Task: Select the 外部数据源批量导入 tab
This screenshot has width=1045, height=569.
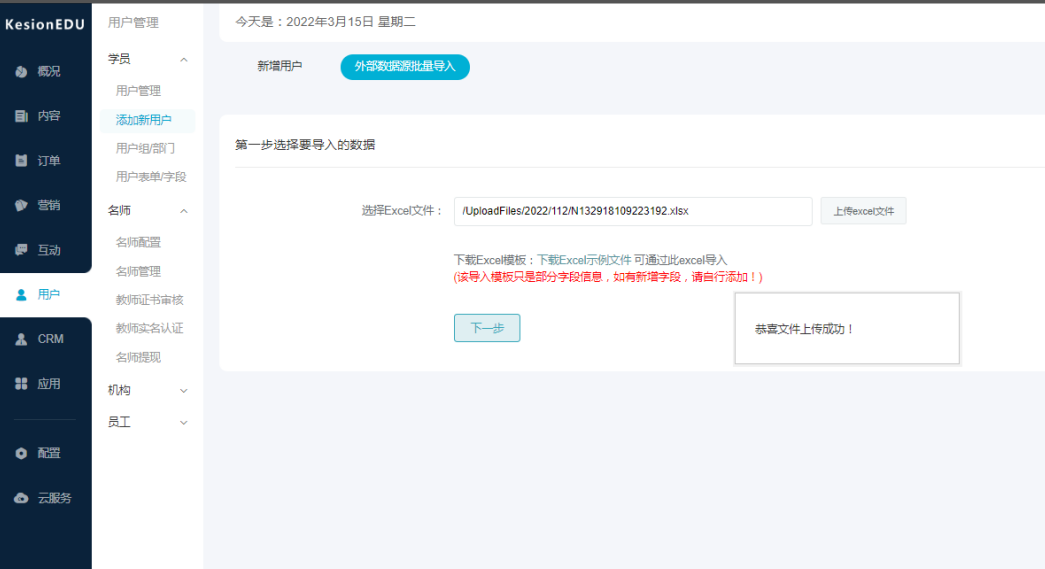Action: tap(404, 67)
